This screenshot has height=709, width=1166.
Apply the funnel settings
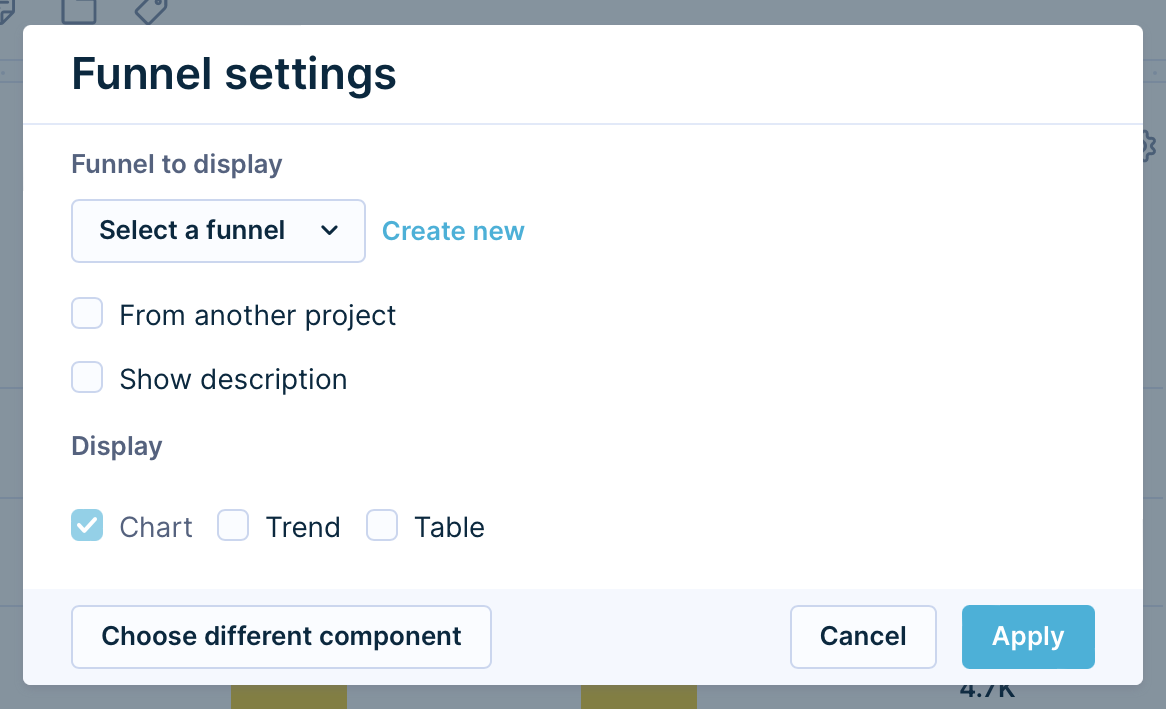tap(1028, 636)
